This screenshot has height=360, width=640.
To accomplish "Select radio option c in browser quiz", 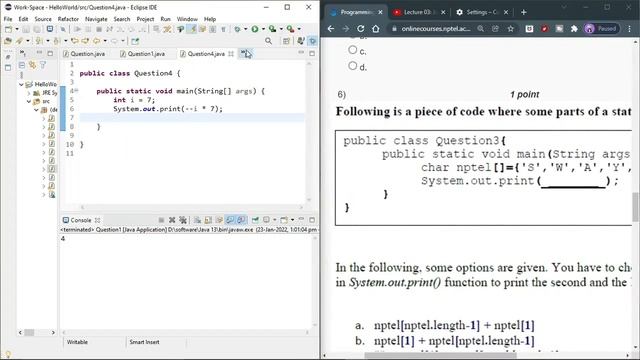I will (353, 50).
